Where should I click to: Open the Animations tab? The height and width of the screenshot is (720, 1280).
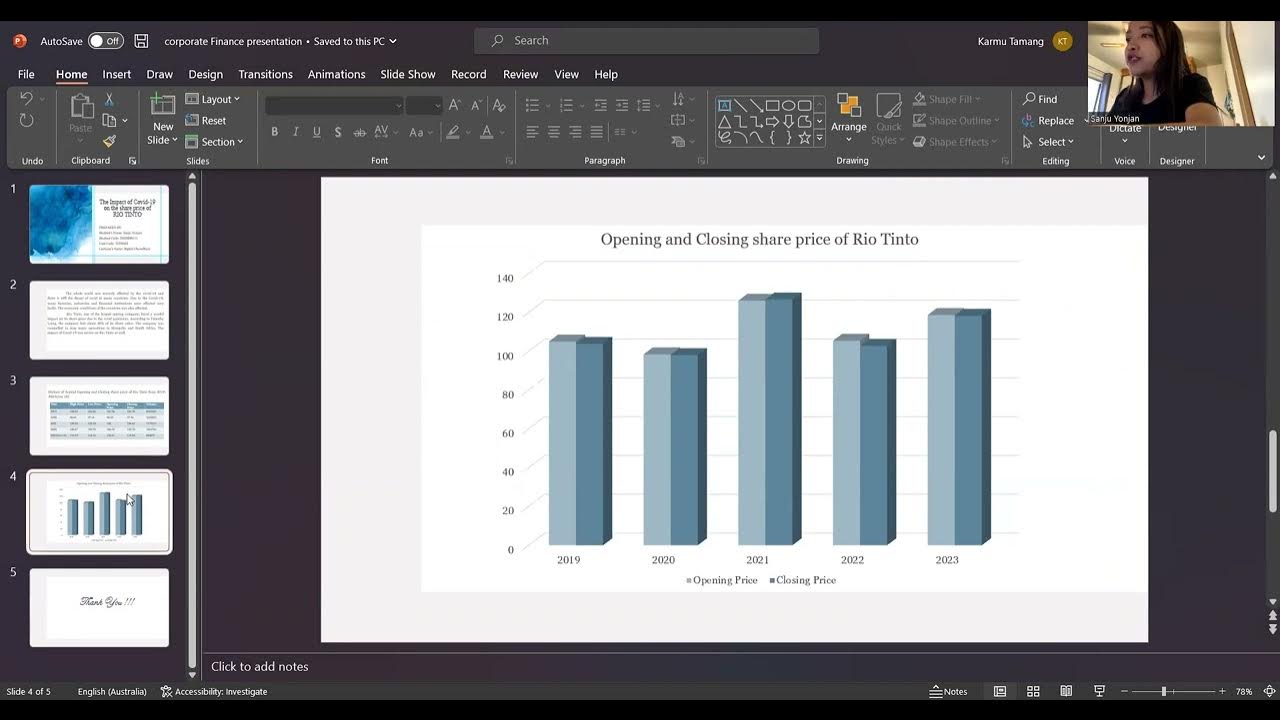coord(336,74)
